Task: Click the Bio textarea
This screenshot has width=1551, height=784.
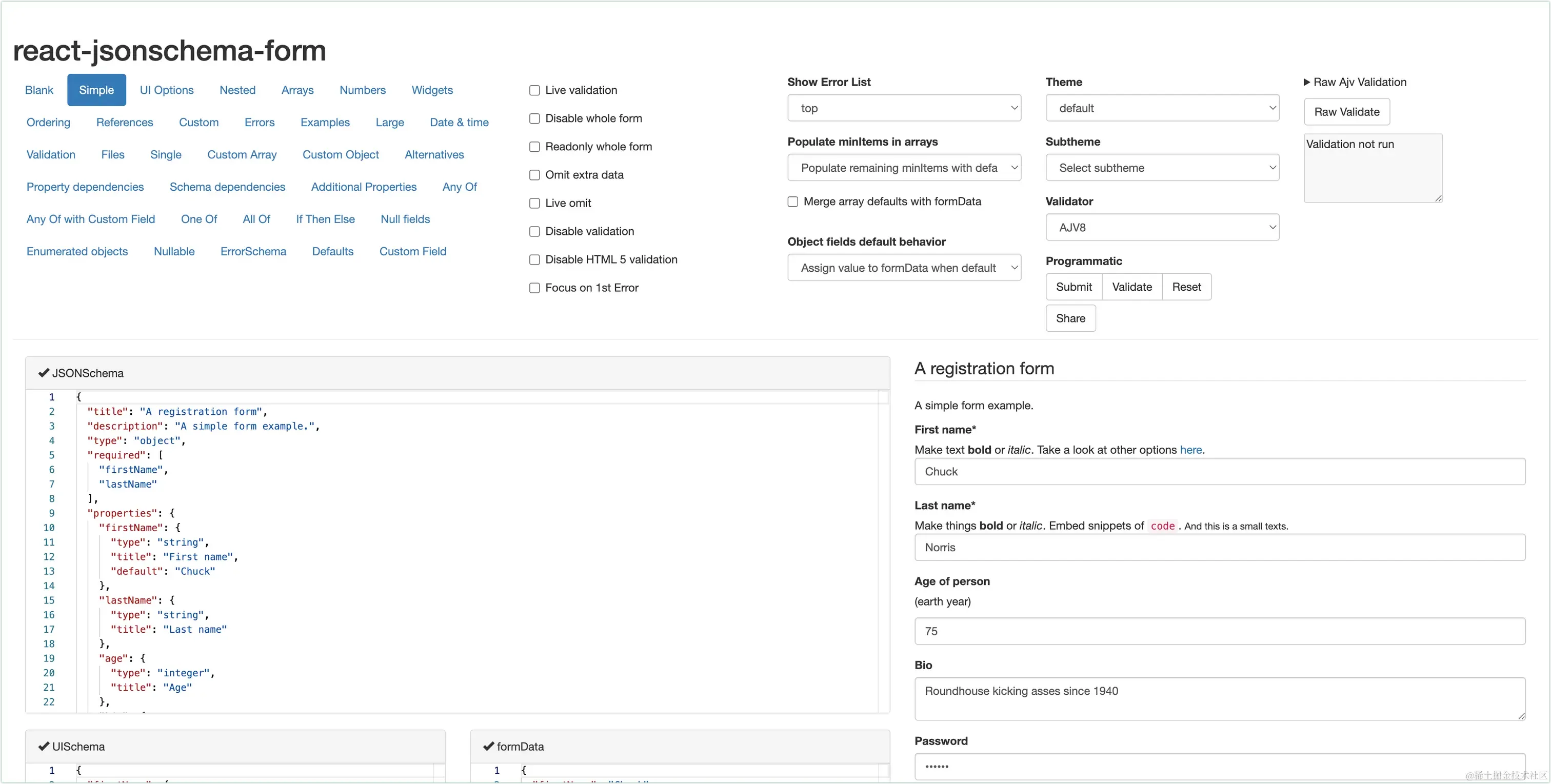Action: click(1220, 698)
